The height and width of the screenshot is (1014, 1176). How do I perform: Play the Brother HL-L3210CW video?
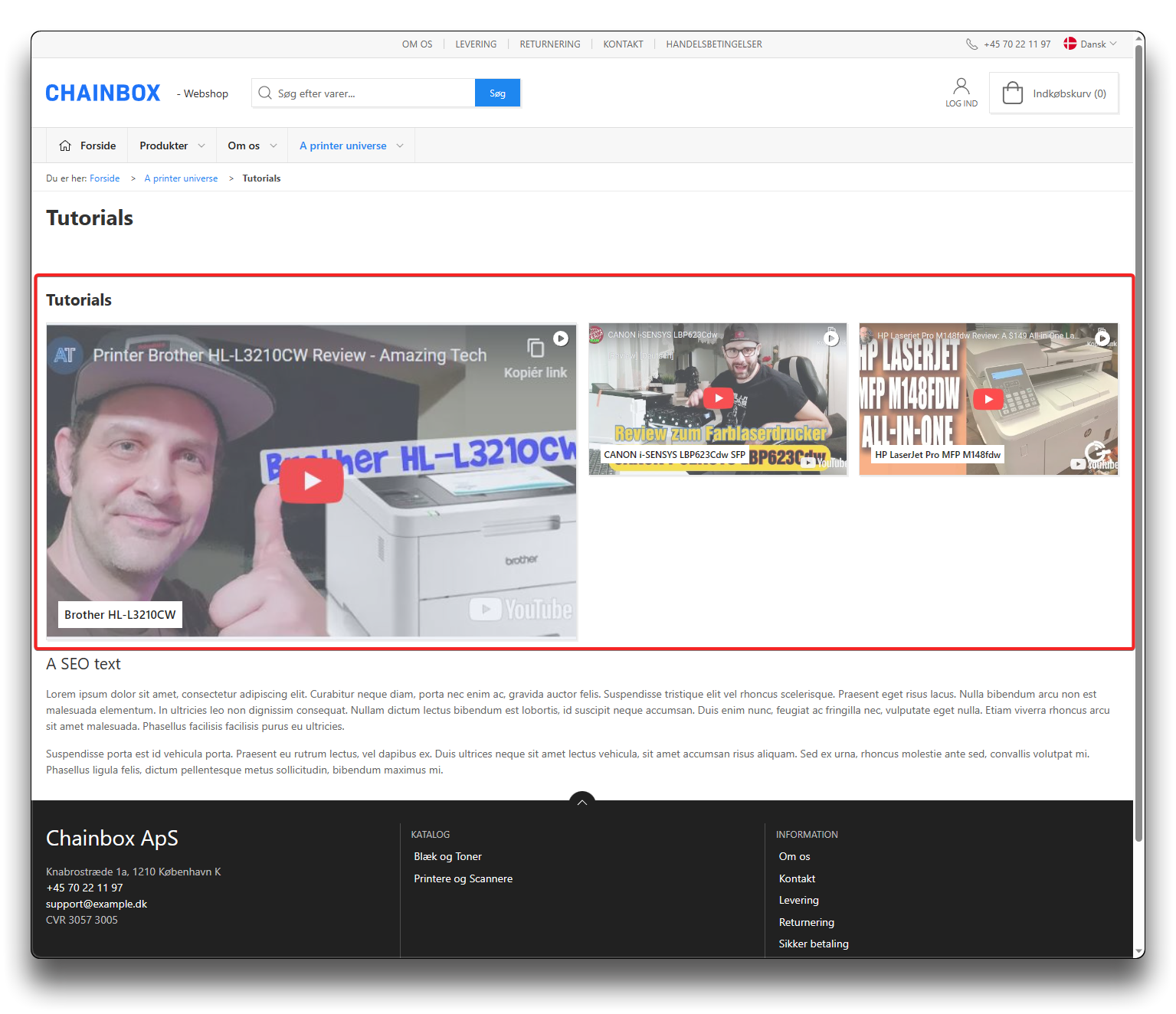click(311, 481)
